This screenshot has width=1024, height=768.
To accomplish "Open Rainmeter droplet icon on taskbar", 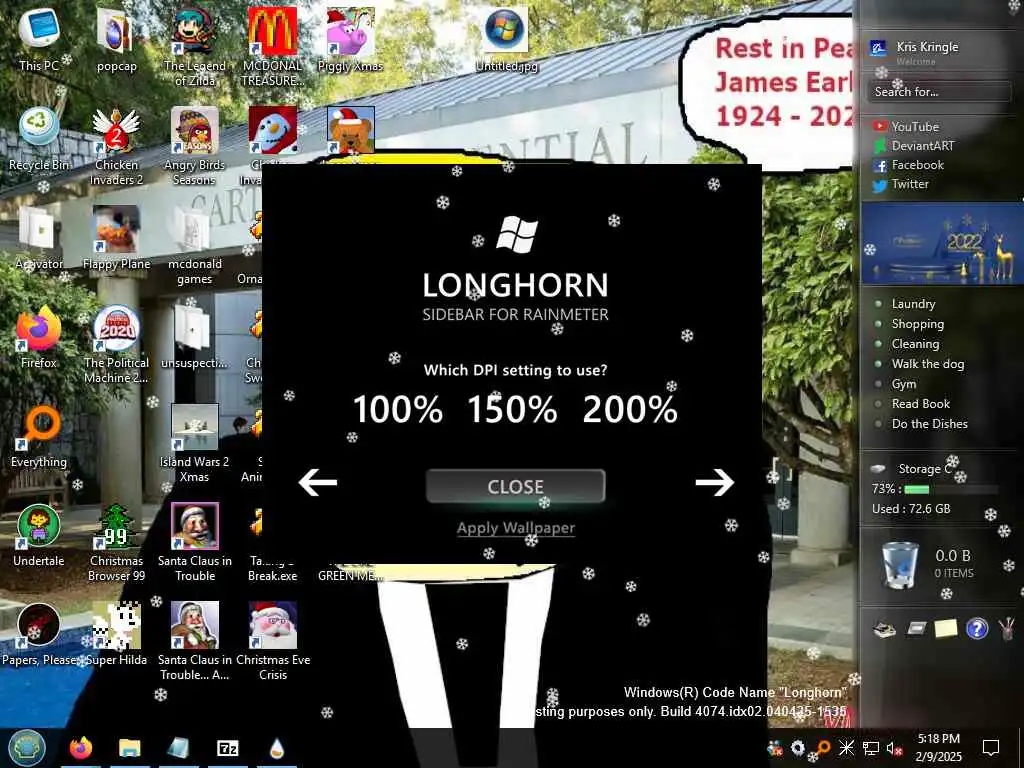I will (277, 748).
